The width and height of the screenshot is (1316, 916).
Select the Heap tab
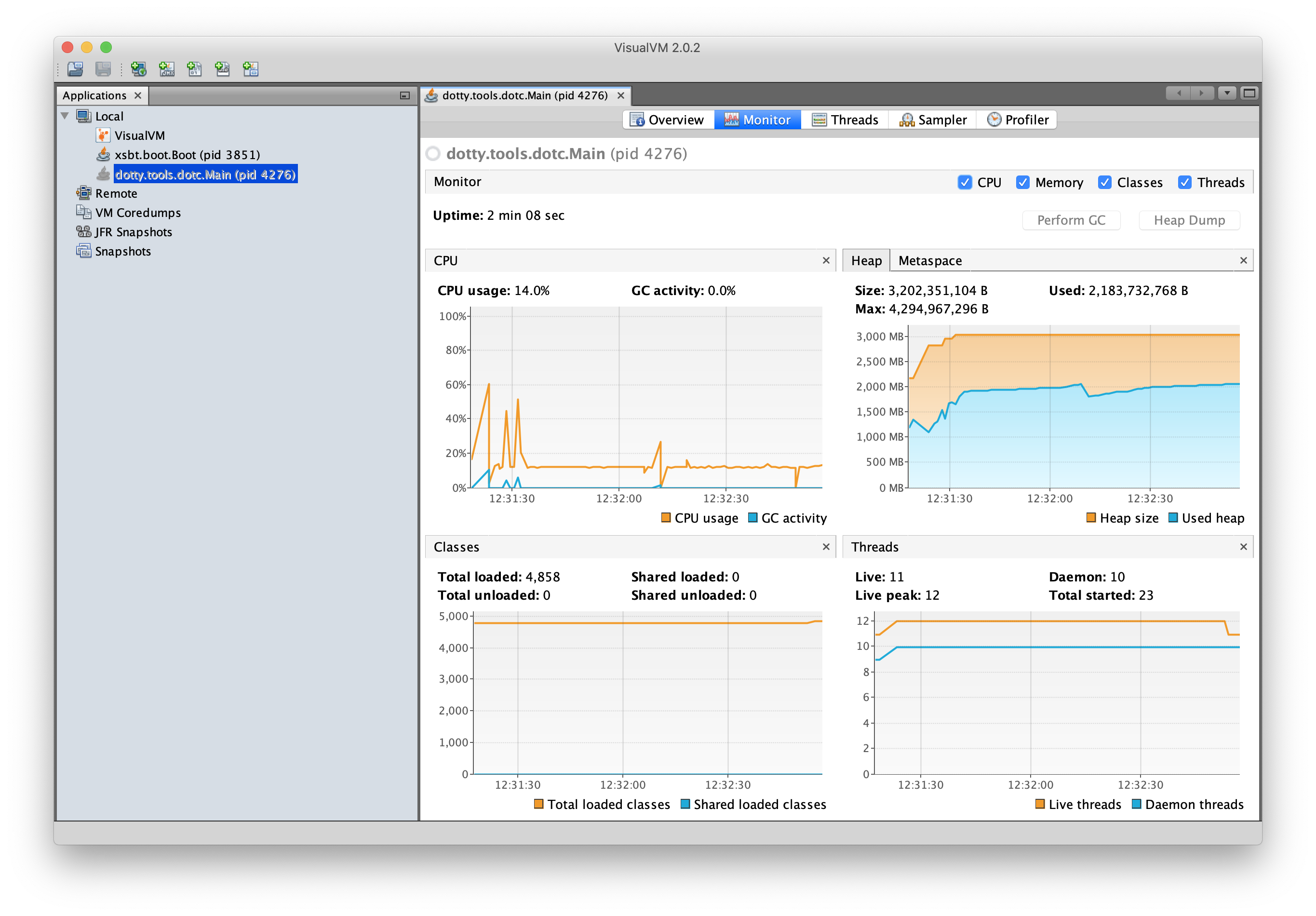tap(866, 260)
